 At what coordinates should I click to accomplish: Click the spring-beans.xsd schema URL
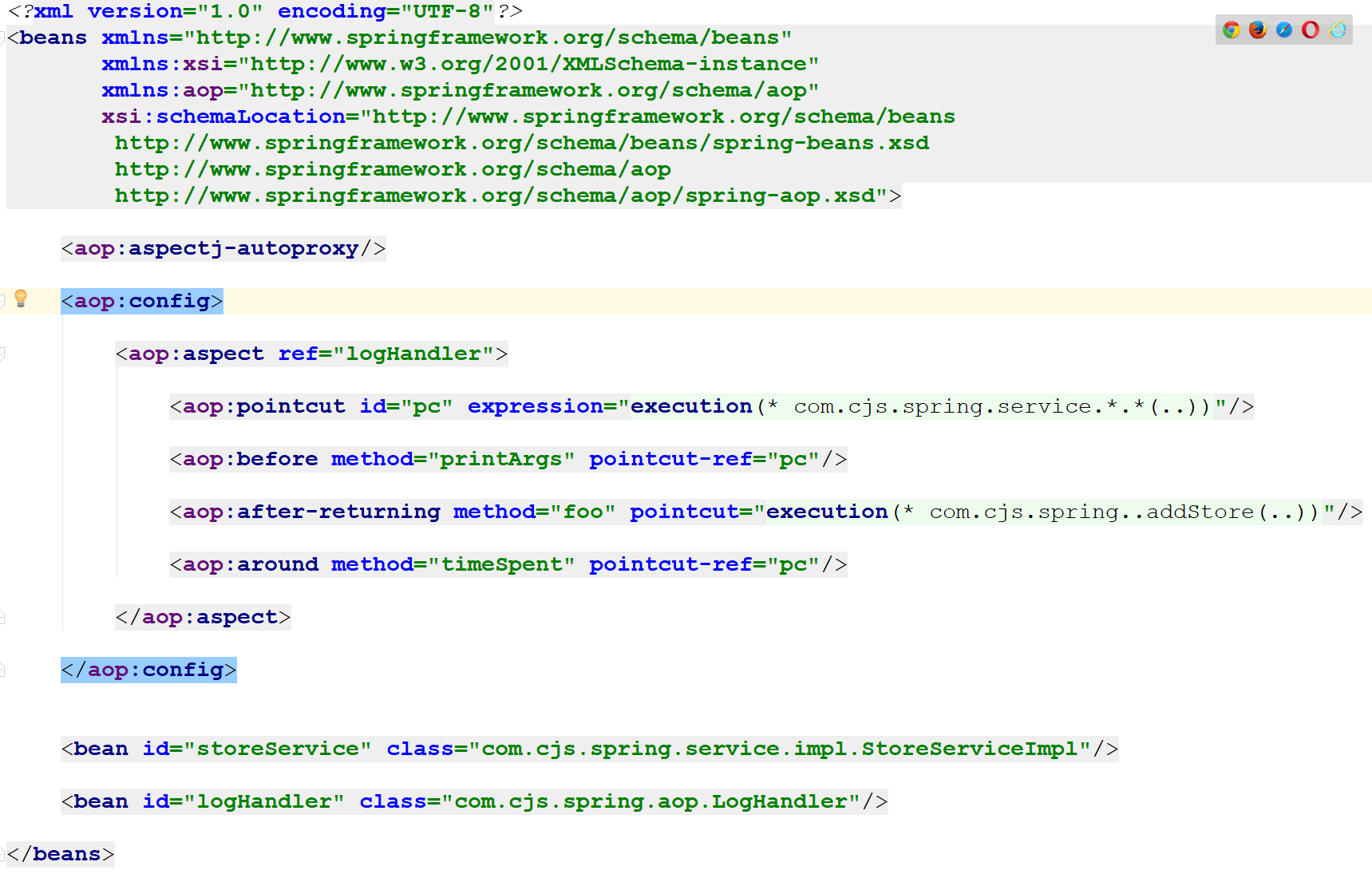[x=521, y=143]
